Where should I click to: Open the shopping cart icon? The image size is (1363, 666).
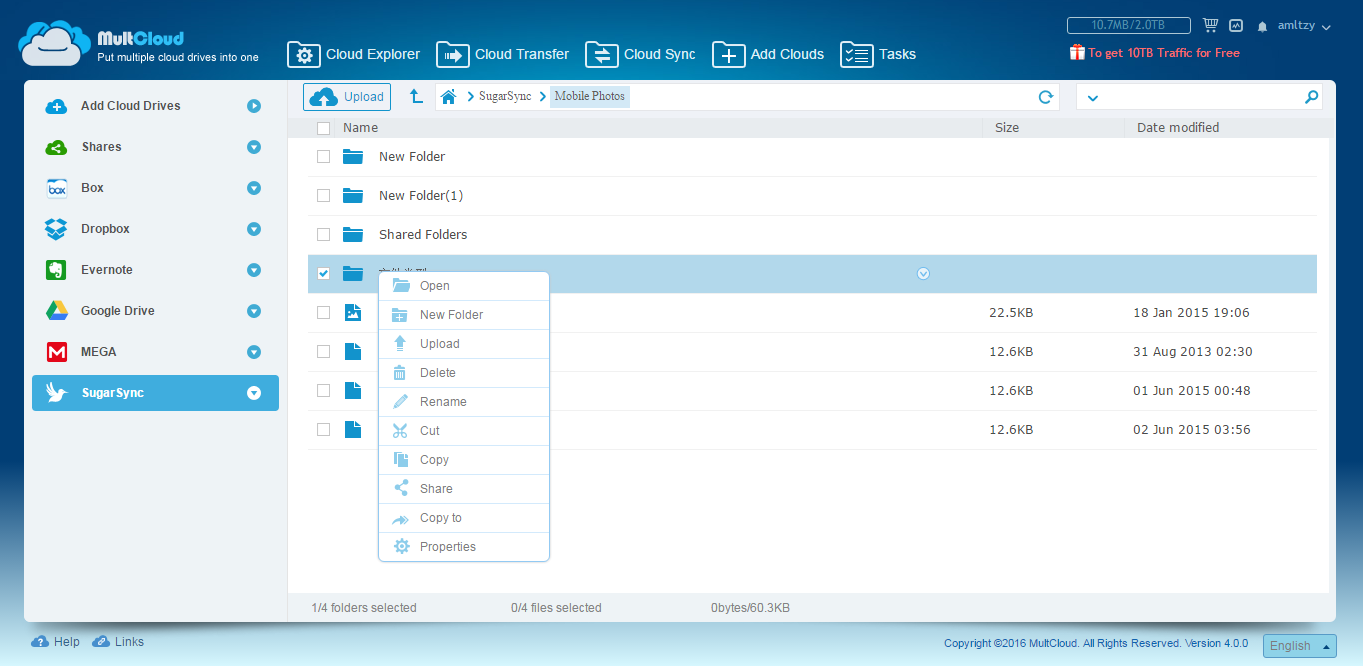point(1211,26)
